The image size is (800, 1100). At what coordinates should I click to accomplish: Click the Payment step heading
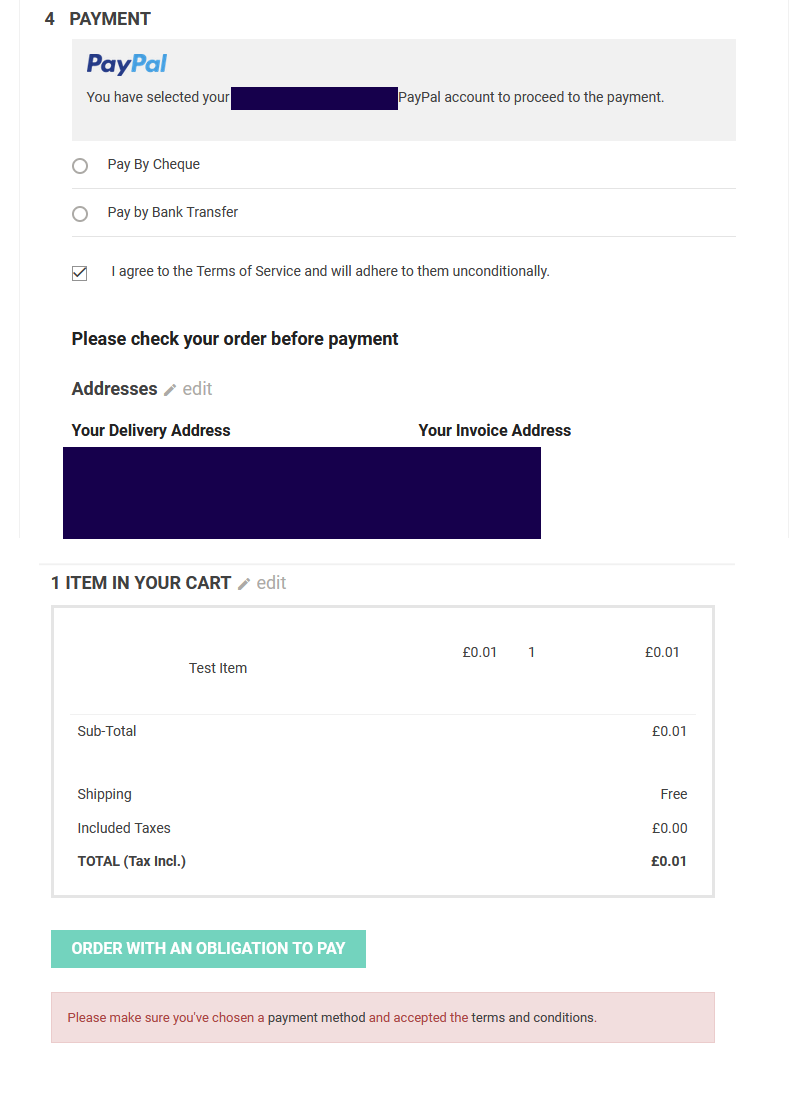(110, 19)
